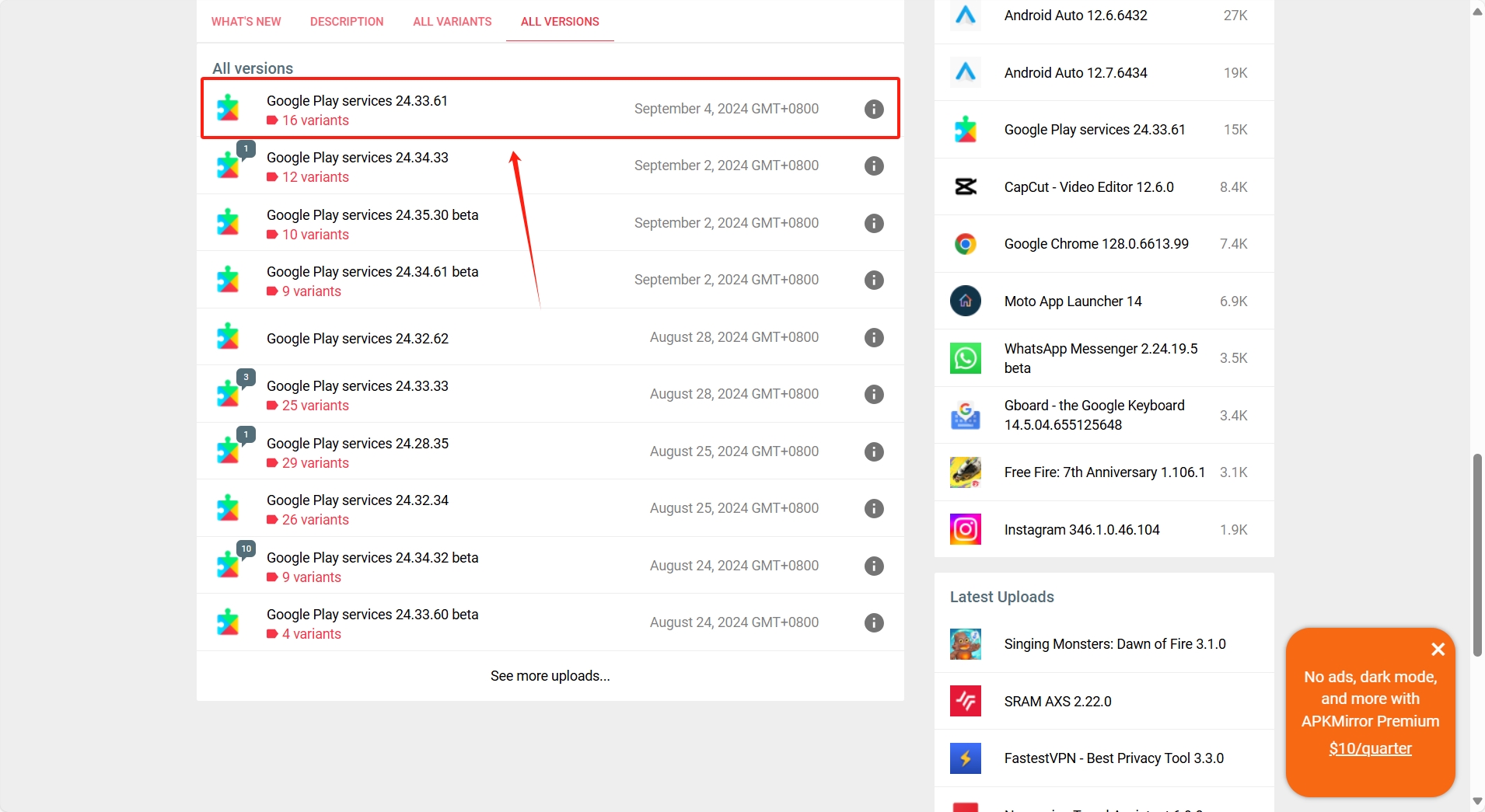Switch to the Description tab
Viewport: 1485px width, 812px height.
pos(347,22)
